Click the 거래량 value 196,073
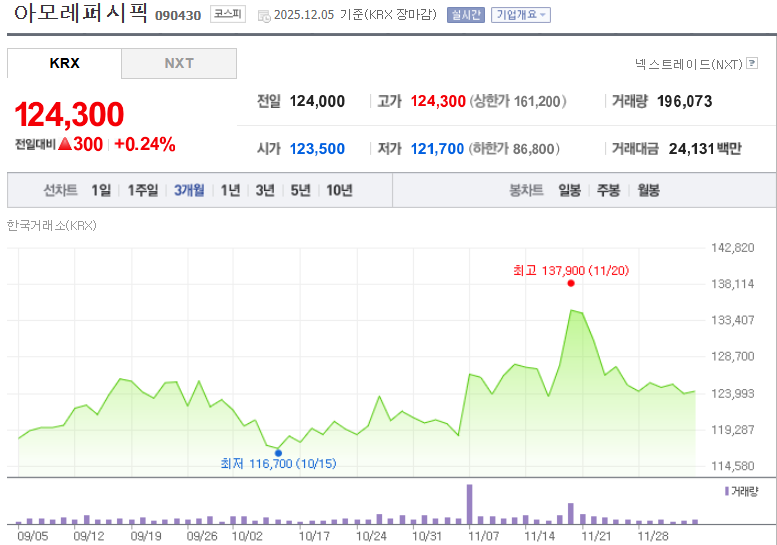Image resolution: width=777 pixels, height=545 pixels. (684, 102)
